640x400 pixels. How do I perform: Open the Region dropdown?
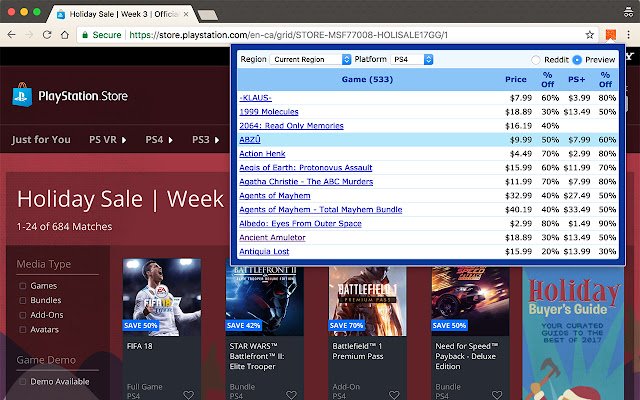click(x=310, y=60)
